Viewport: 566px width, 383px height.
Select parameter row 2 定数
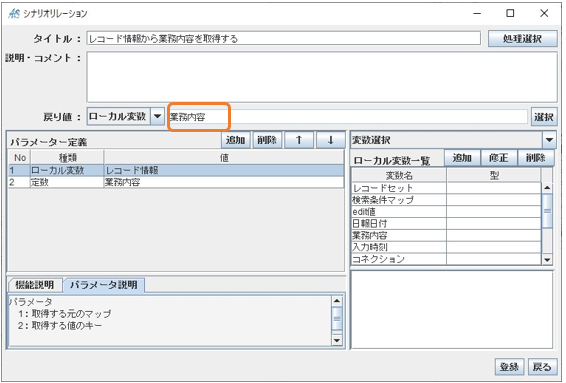(x=67, y=182)
